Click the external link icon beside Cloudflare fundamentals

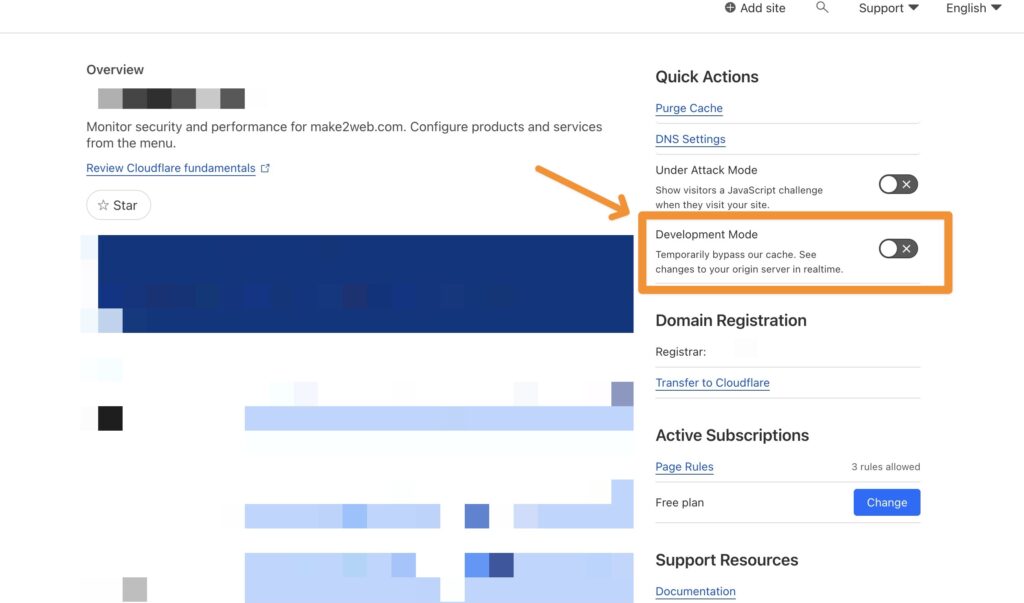(x=265, y=168)
